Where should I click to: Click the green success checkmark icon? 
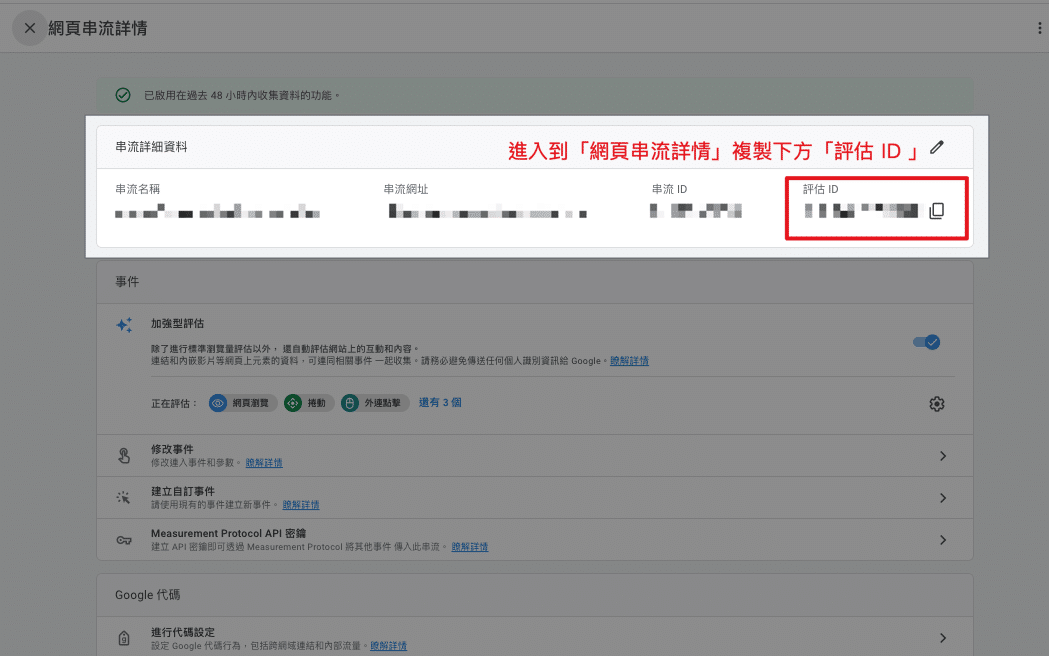122,95
